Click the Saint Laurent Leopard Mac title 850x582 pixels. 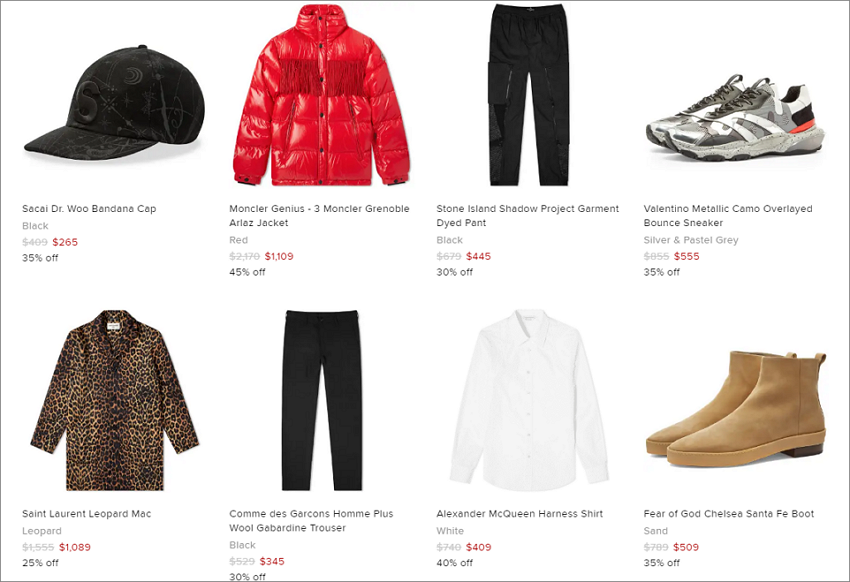click(x=87, y=514)
